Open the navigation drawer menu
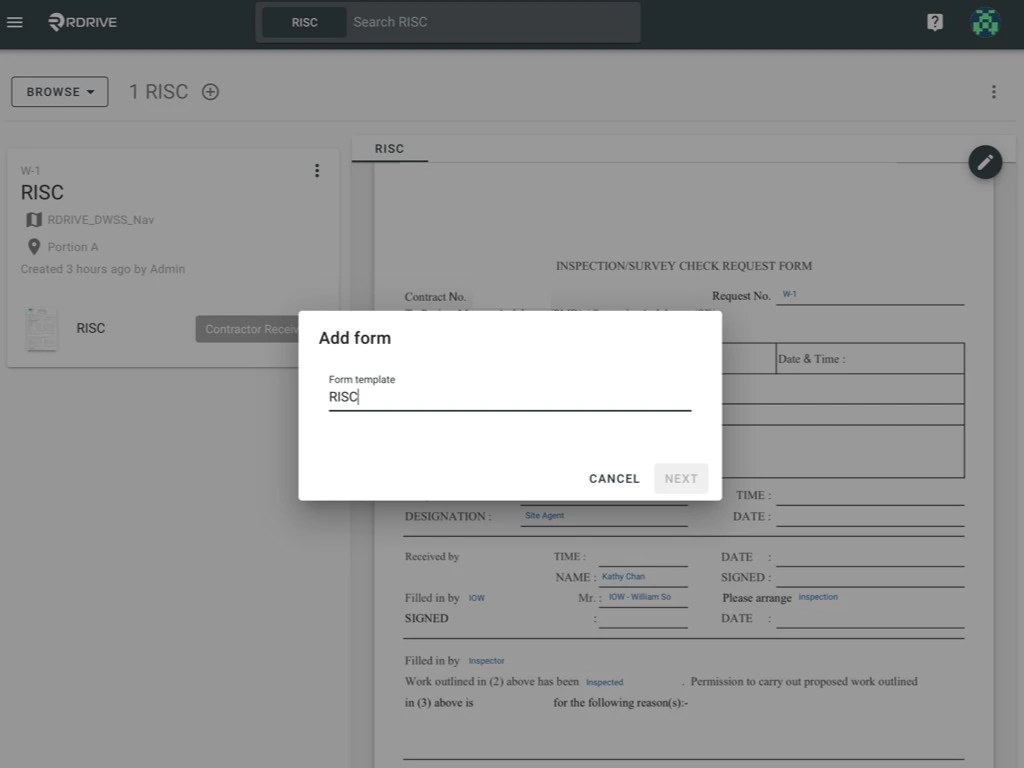The width and height of the screenshot is (1024, 768). 14,22
